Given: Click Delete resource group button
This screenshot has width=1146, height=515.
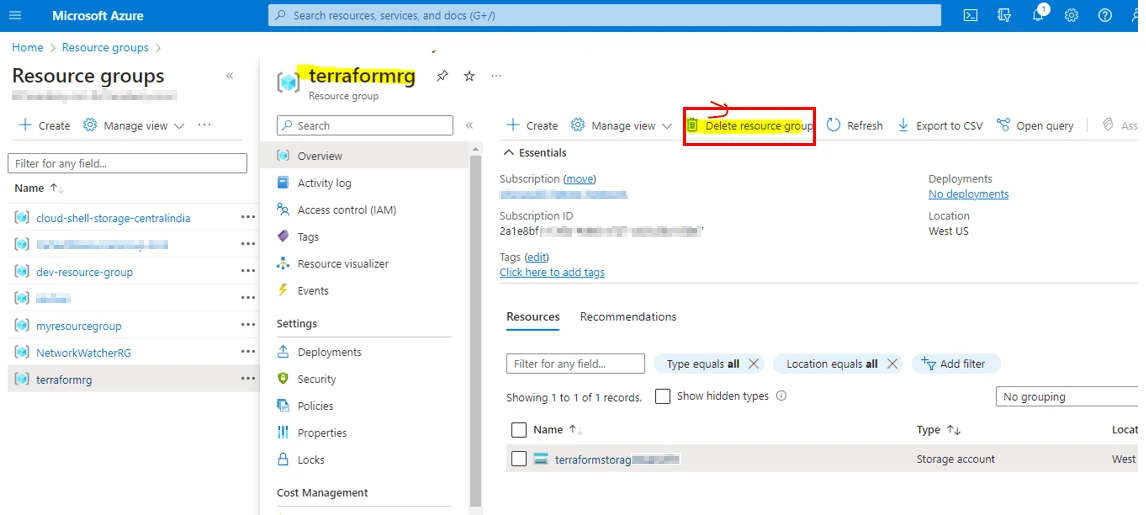Looking at the screenshot, I should click(749, 126).
